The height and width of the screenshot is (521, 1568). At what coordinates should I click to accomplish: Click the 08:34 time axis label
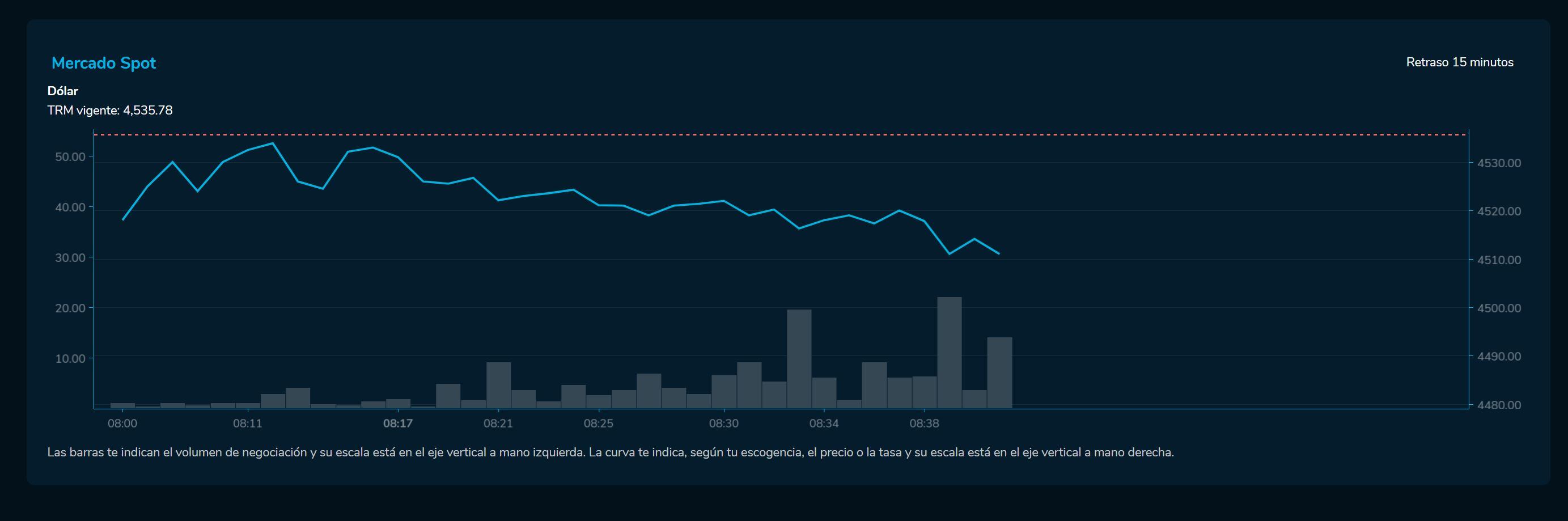coord(824,423)
